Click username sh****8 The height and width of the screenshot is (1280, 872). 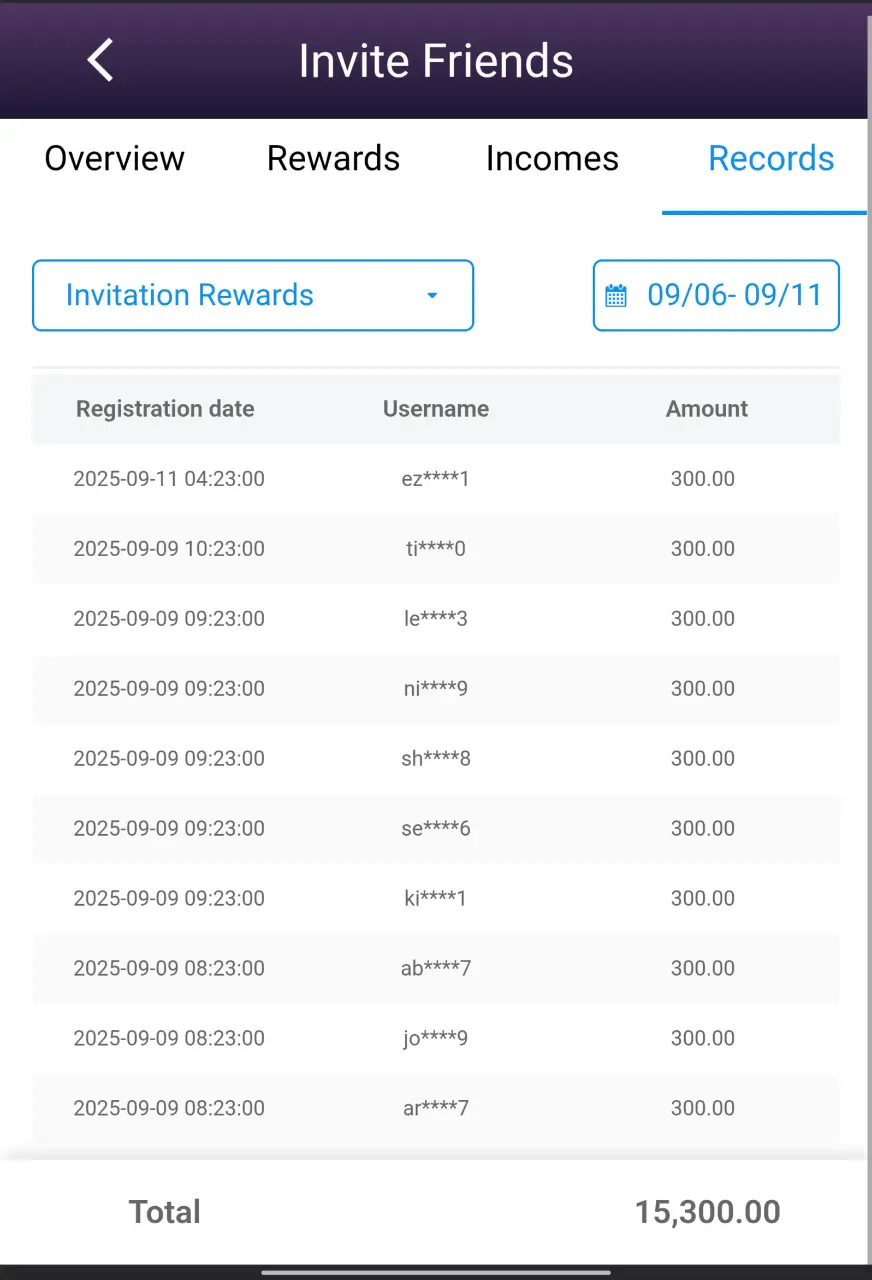coord(436,759)
